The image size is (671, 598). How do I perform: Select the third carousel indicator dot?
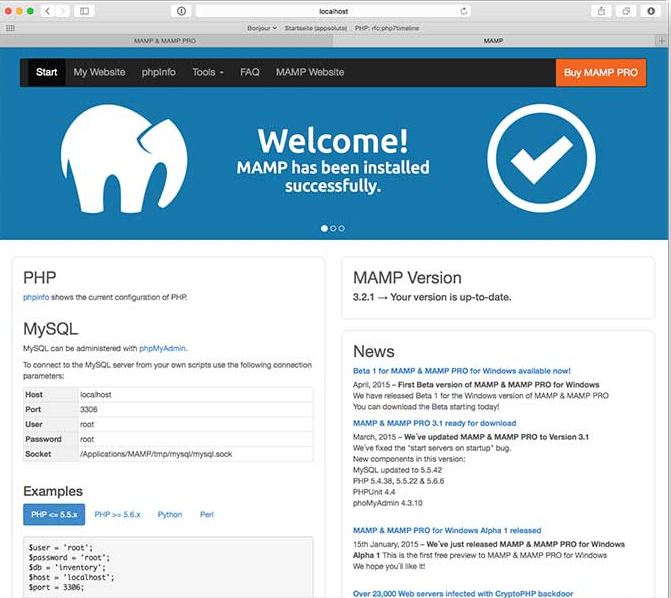pos(341,229)
